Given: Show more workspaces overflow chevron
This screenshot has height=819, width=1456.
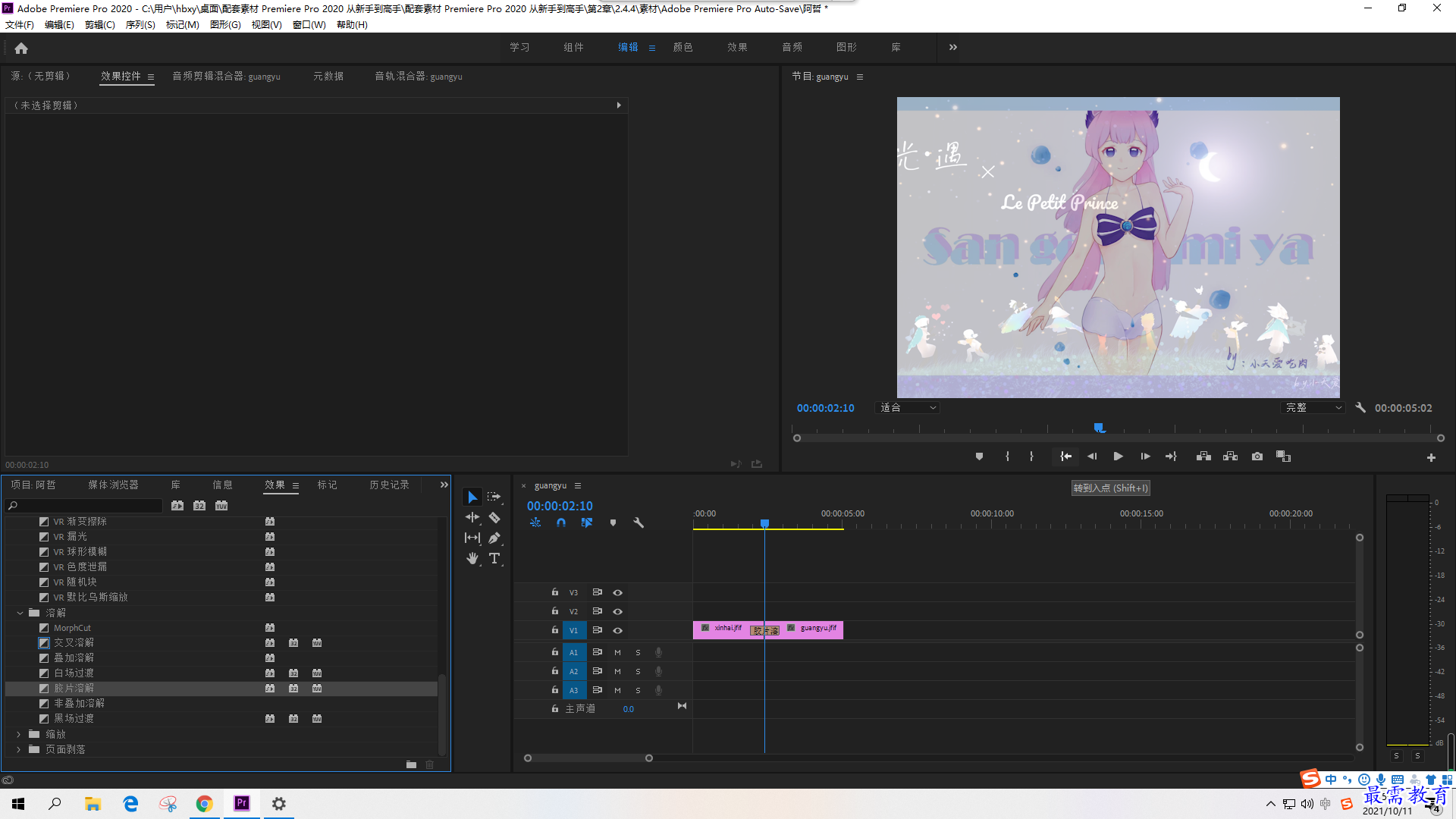Looking at the screenshot, I should pos(953,47).
